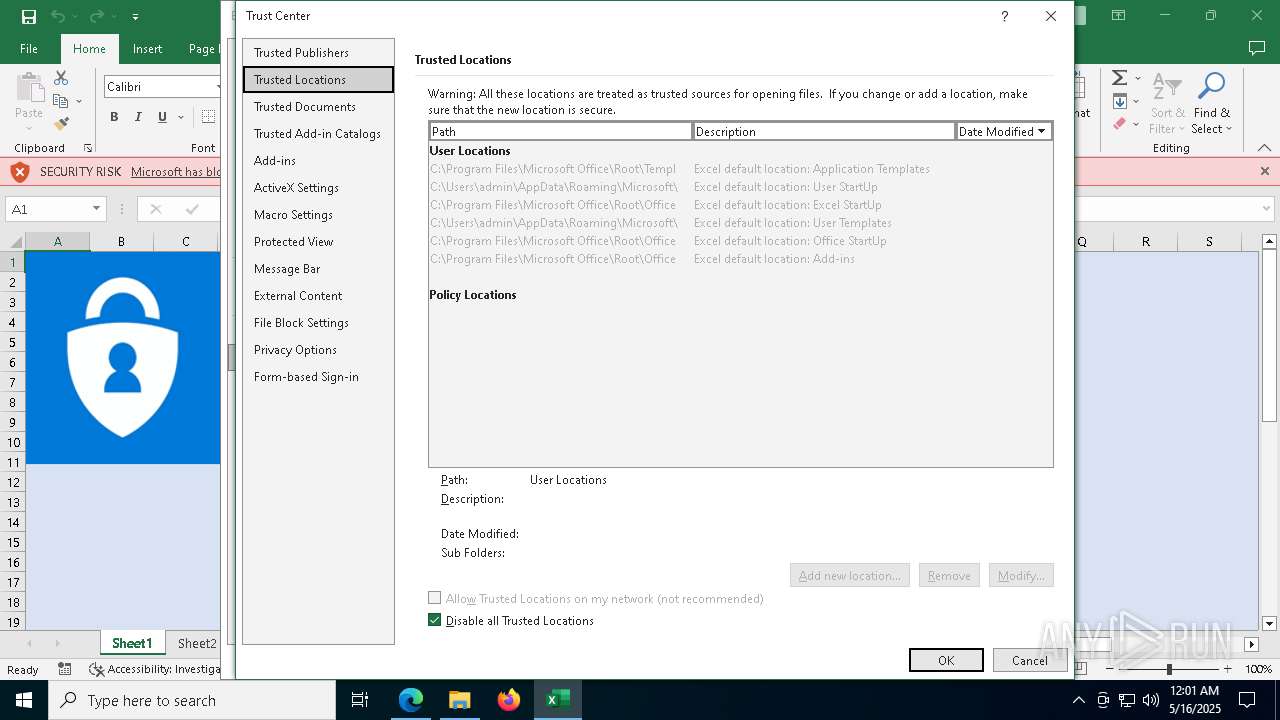Click the Redo arrow in Quick Access Toolbar
The image size is (1280, 720).
pyautogui.click(x=96, y=16)
